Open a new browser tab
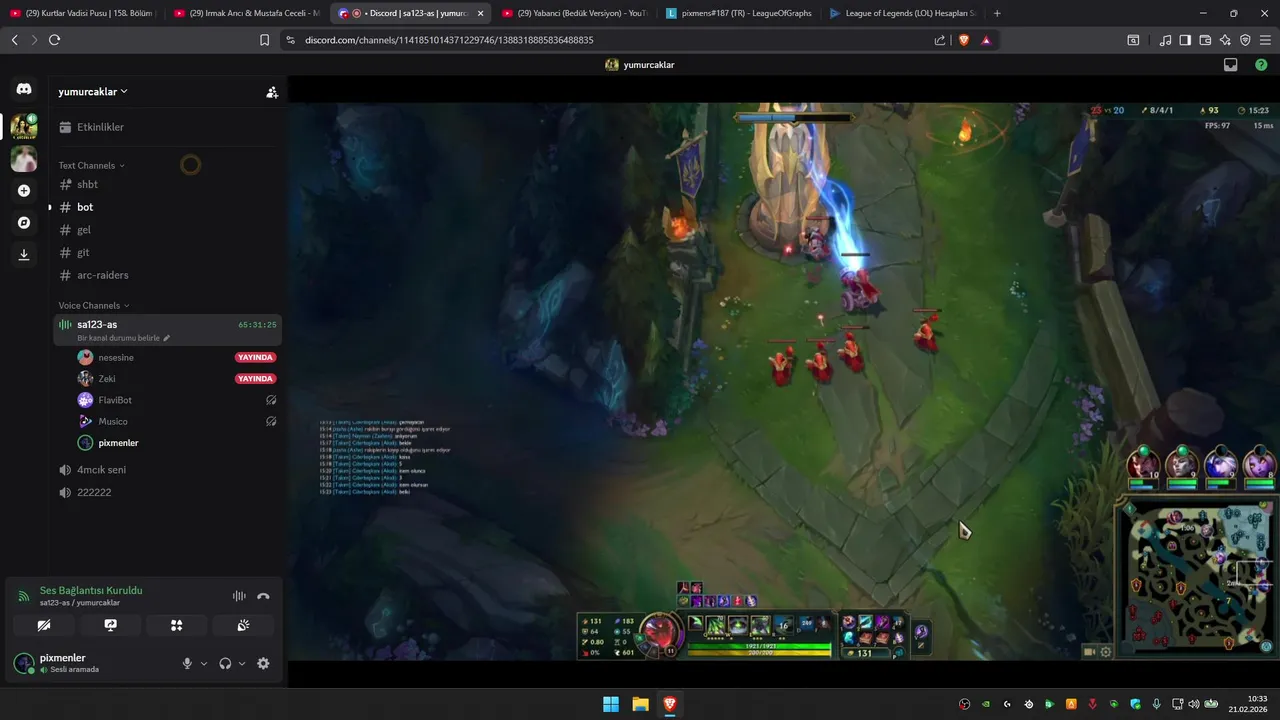Viewport: 1280px width, 720px height. pyautogui.click(x=997, y=13)
